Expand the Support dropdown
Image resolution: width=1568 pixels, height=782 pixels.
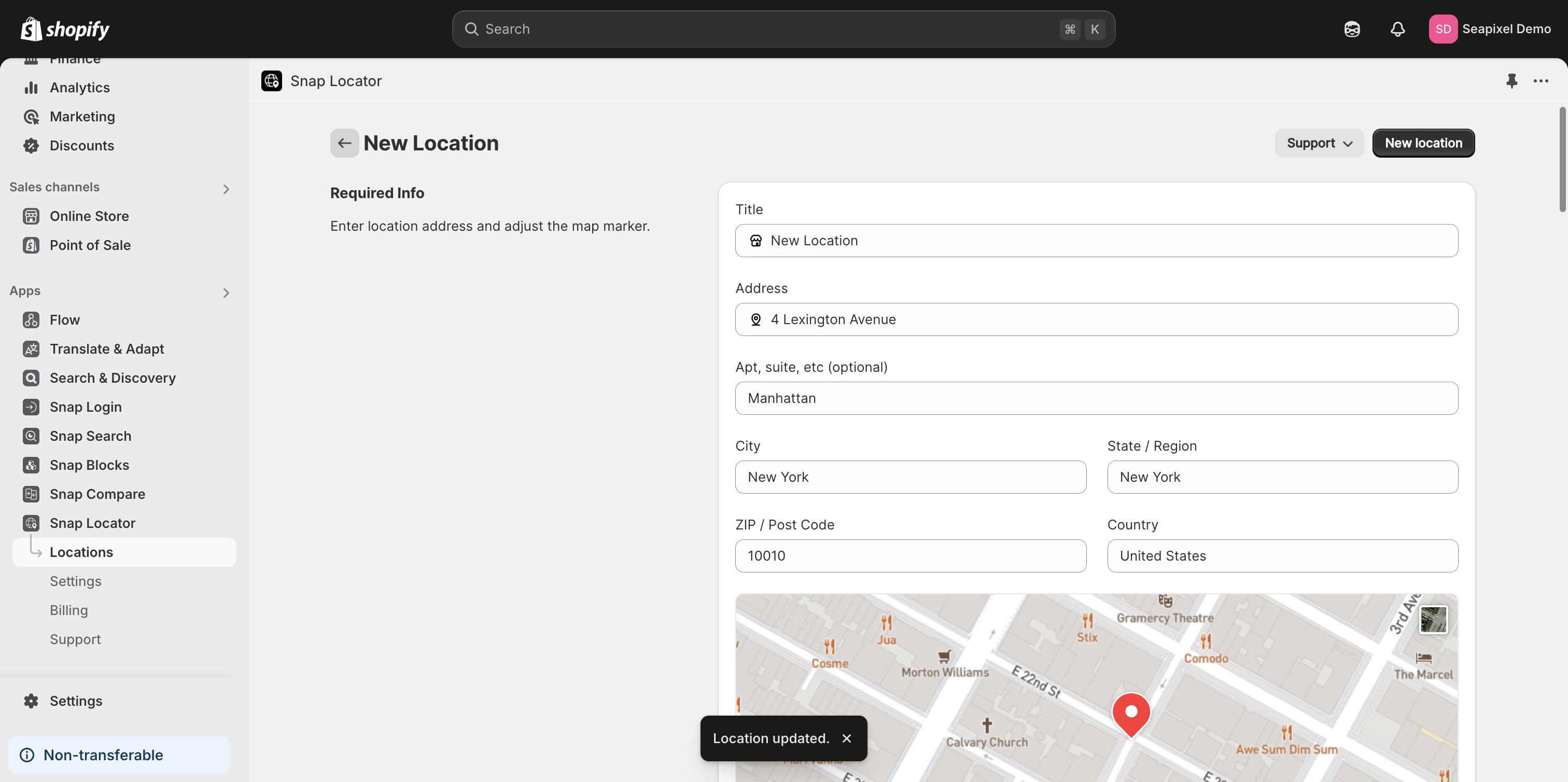1319,143
